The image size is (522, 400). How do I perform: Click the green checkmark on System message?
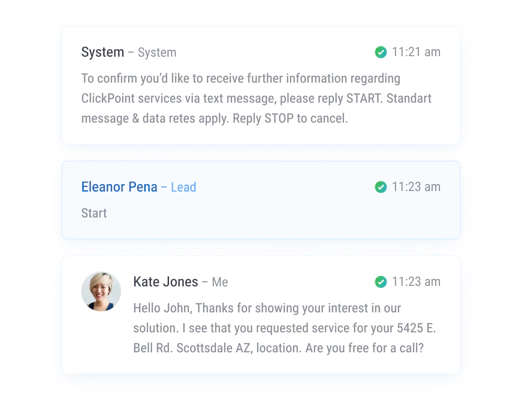point(381,52)
